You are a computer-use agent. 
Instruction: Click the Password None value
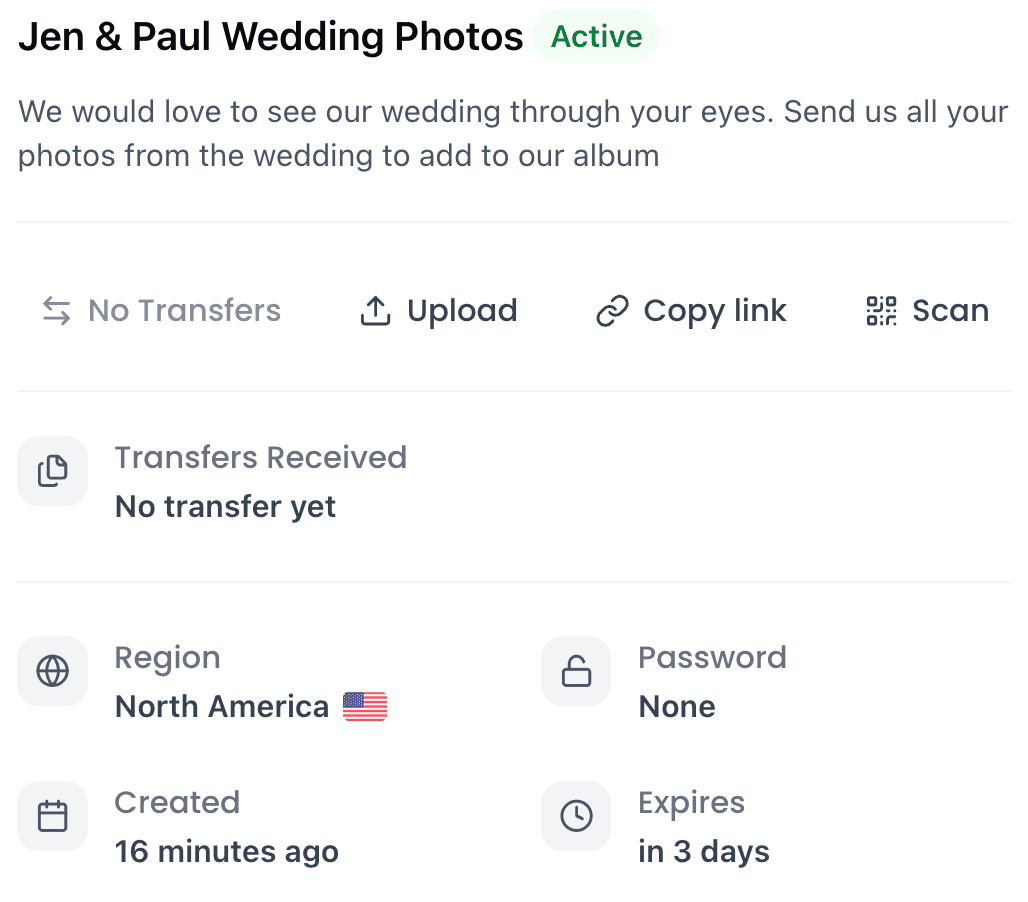[677, 706]
